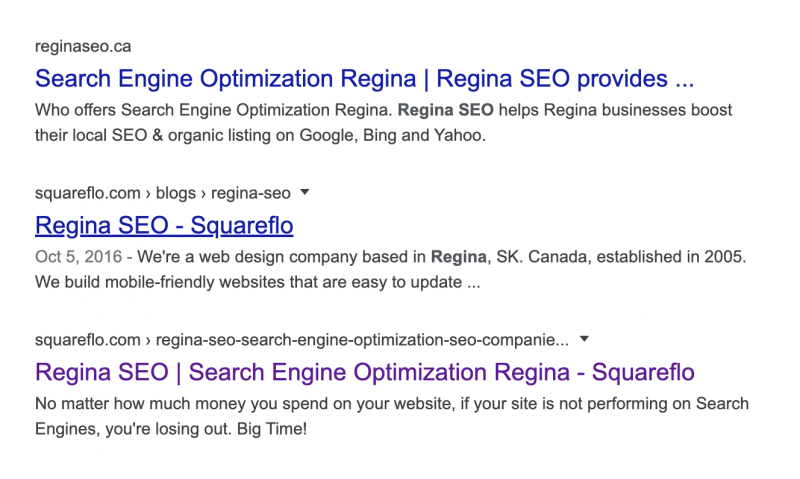This screenshot has width=800, height=479.
Task: Click the bold Regina SEO text in first snippet
Action: (x=445, y=110)
